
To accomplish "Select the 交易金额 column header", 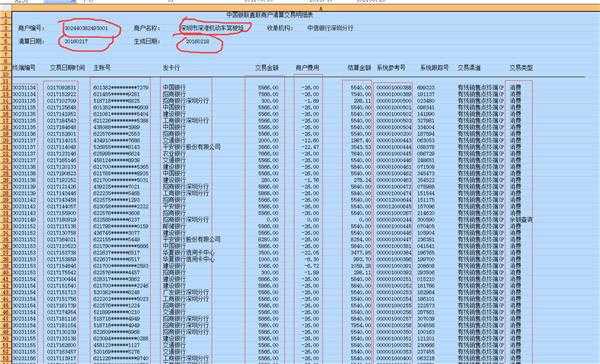I will pos(267,68).
